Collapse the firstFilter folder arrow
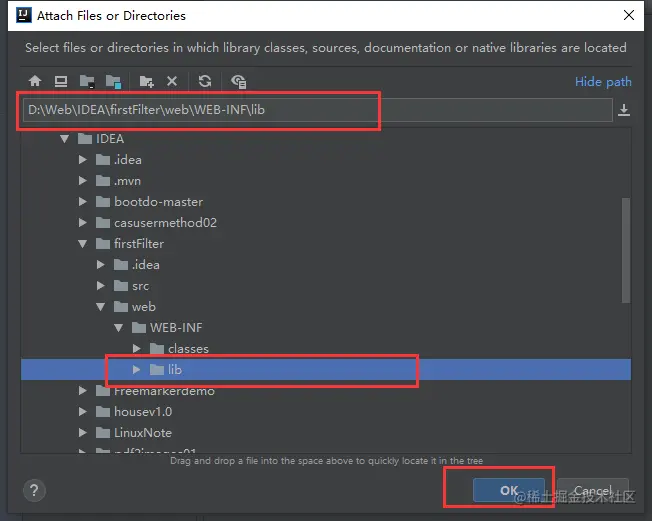Viewport: 652px width, 521px height. pyautogui.click(x=82, y=244)
